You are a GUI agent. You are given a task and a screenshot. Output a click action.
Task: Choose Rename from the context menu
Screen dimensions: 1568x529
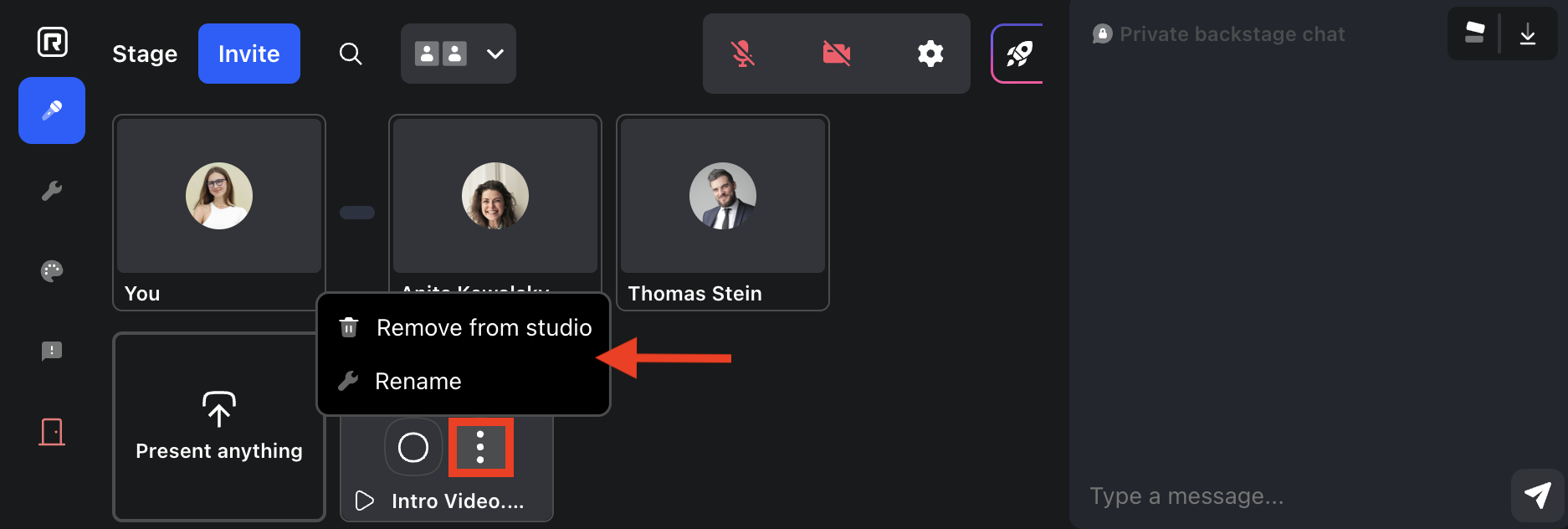418,382
